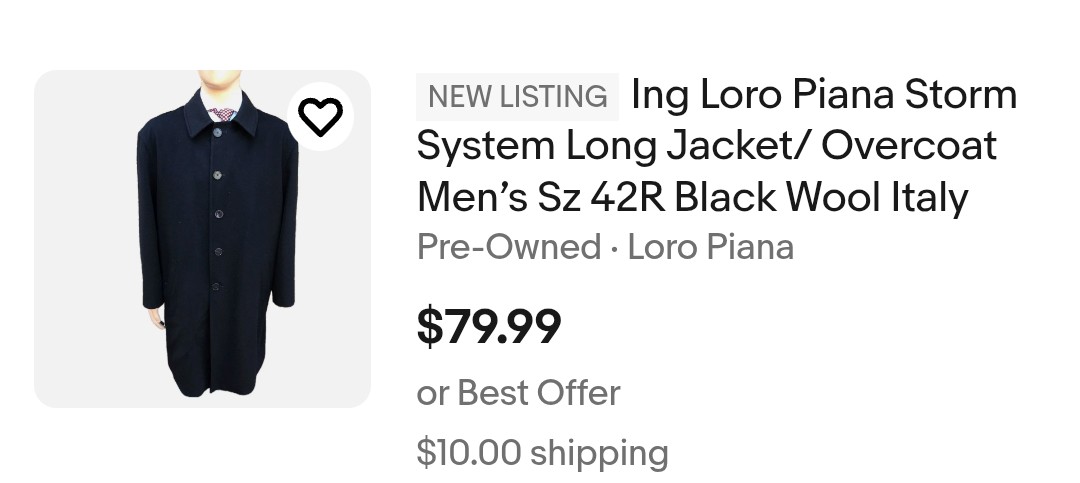Click the Loro Piana brand name below the title
Viewport: 1080px width, 483px height.
coord(710,246)
